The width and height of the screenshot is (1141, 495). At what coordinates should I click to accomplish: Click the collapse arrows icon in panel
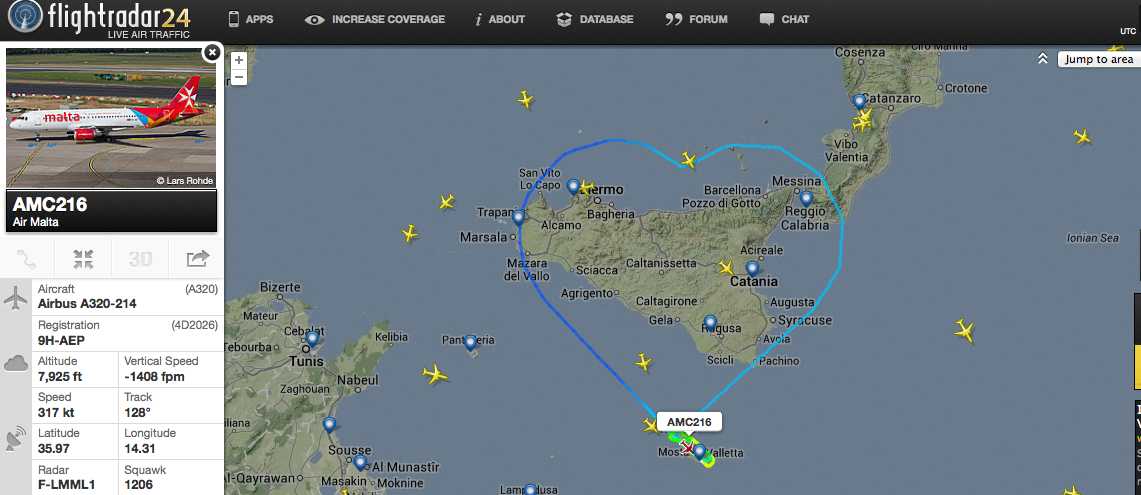[84, 258]
